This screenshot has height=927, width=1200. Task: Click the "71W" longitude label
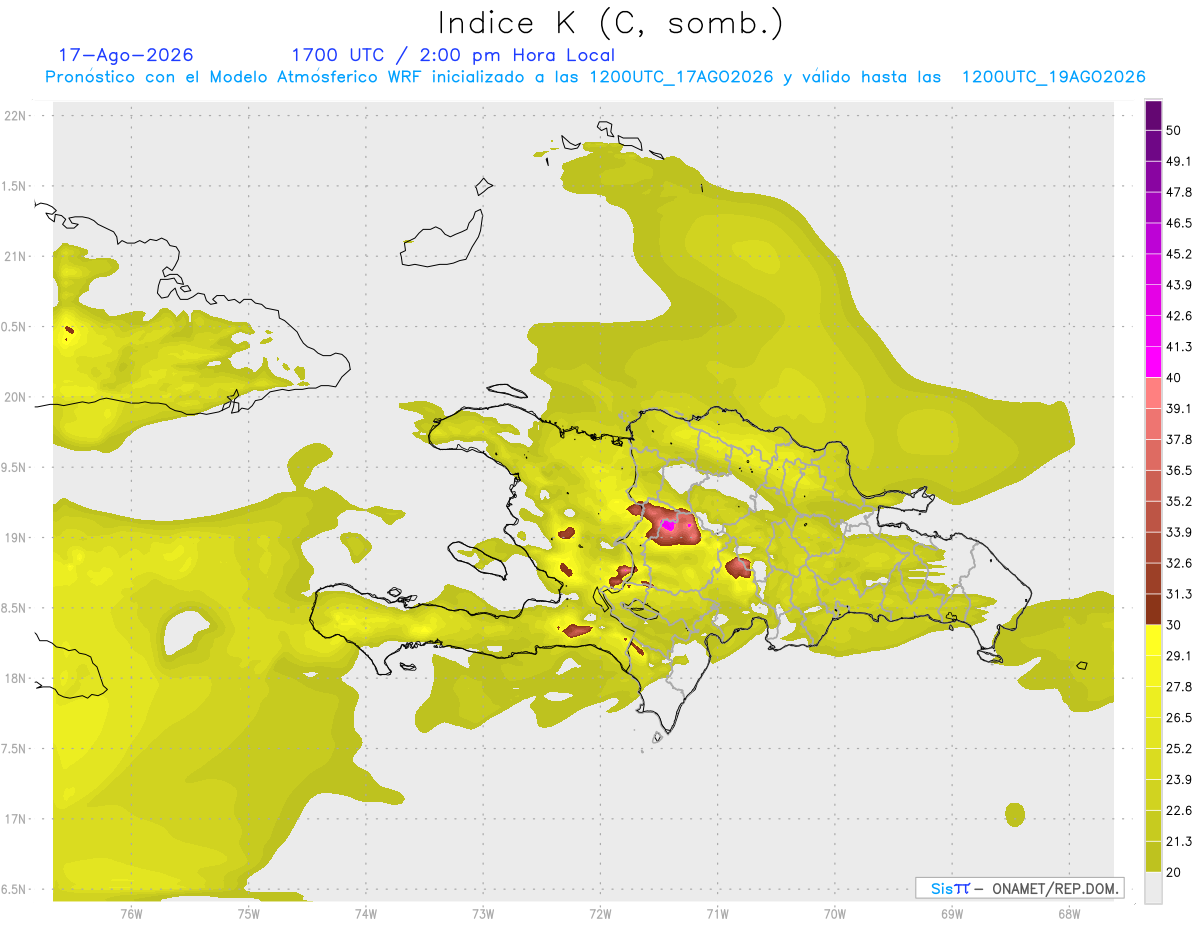(717, 912)
